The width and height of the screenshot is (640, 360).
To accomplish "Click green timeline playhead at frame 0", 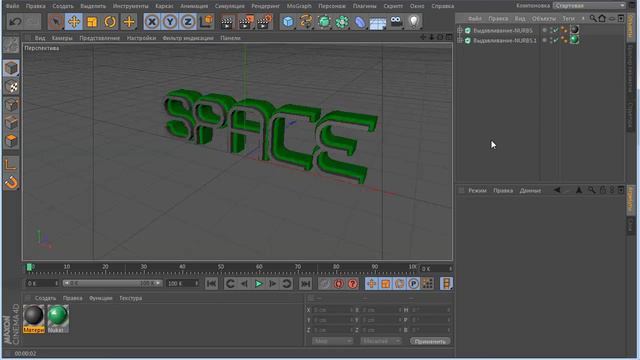I will pos(29,267).
